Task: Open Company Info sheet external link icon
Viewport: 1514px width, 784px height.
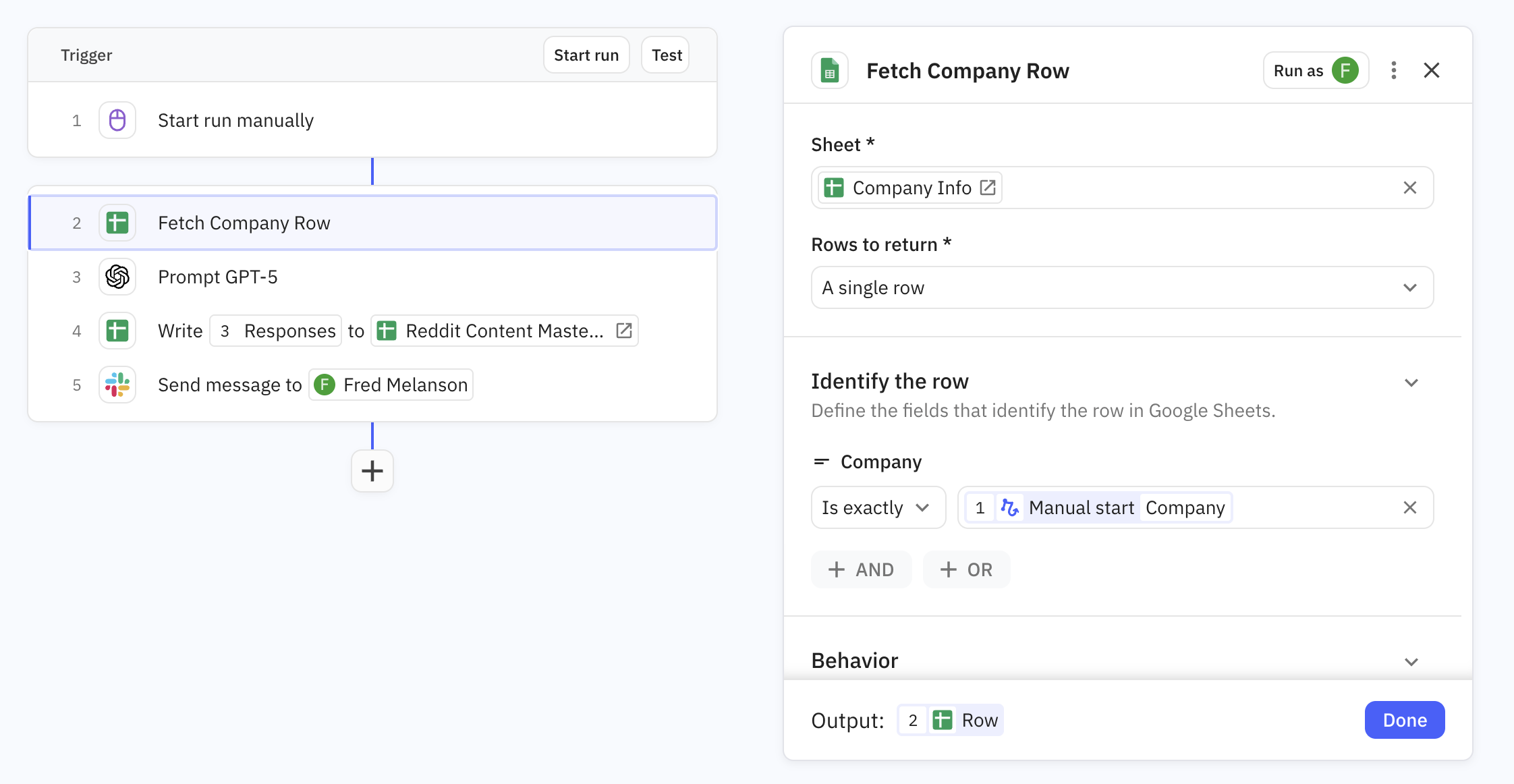Action: pos(988,188)
